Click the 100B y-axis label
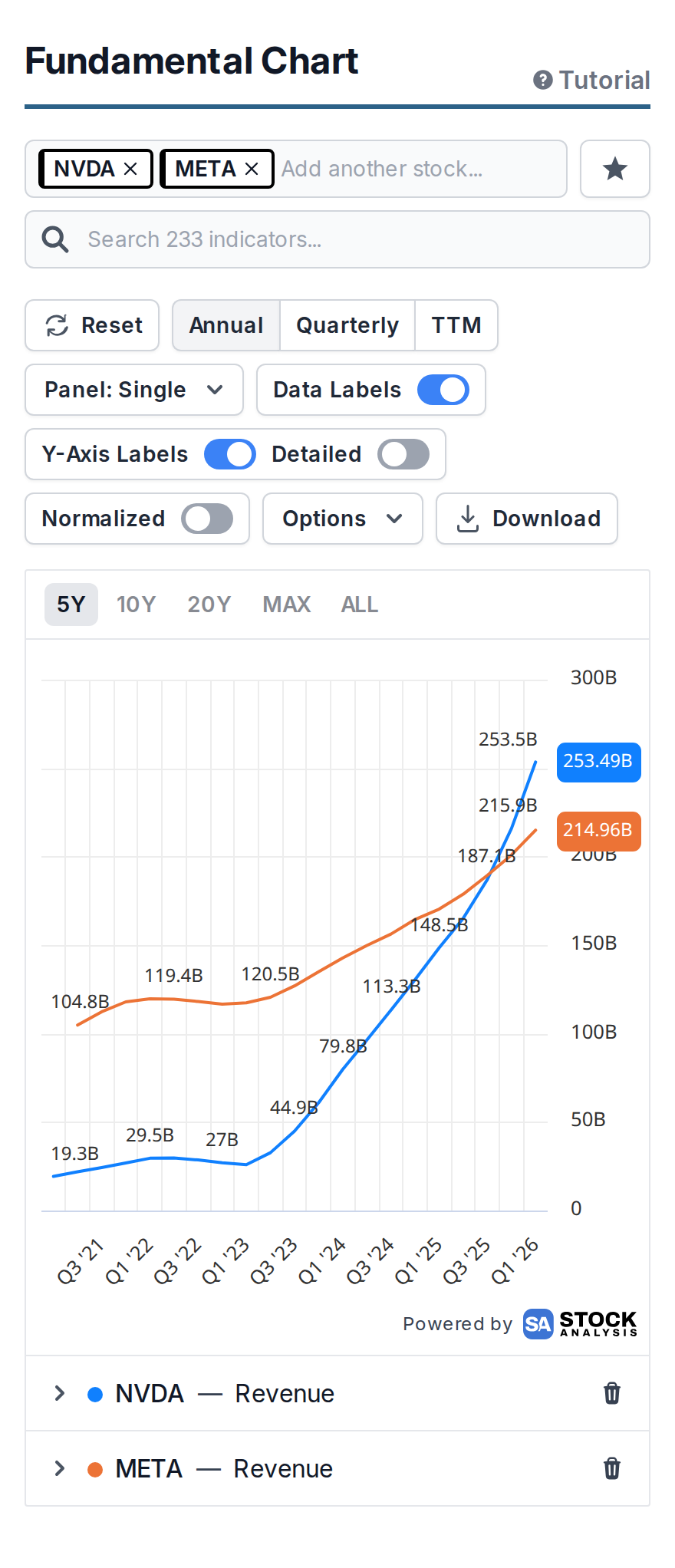Image resolution: width=675 pixels, height=1568 pixels. (x=594, y=1032)
